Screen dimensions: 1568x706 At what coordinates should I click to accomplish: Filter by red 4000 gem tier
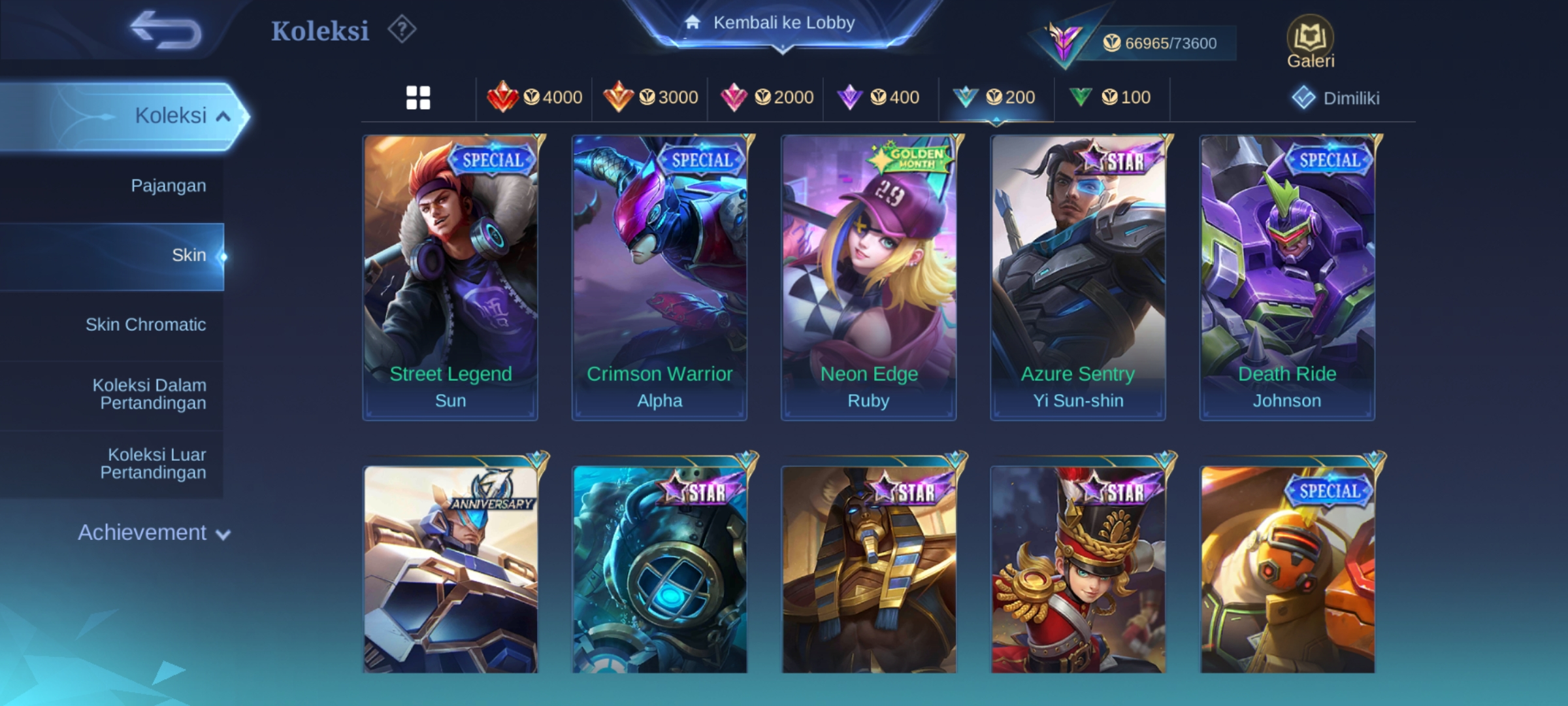(534, 97)
